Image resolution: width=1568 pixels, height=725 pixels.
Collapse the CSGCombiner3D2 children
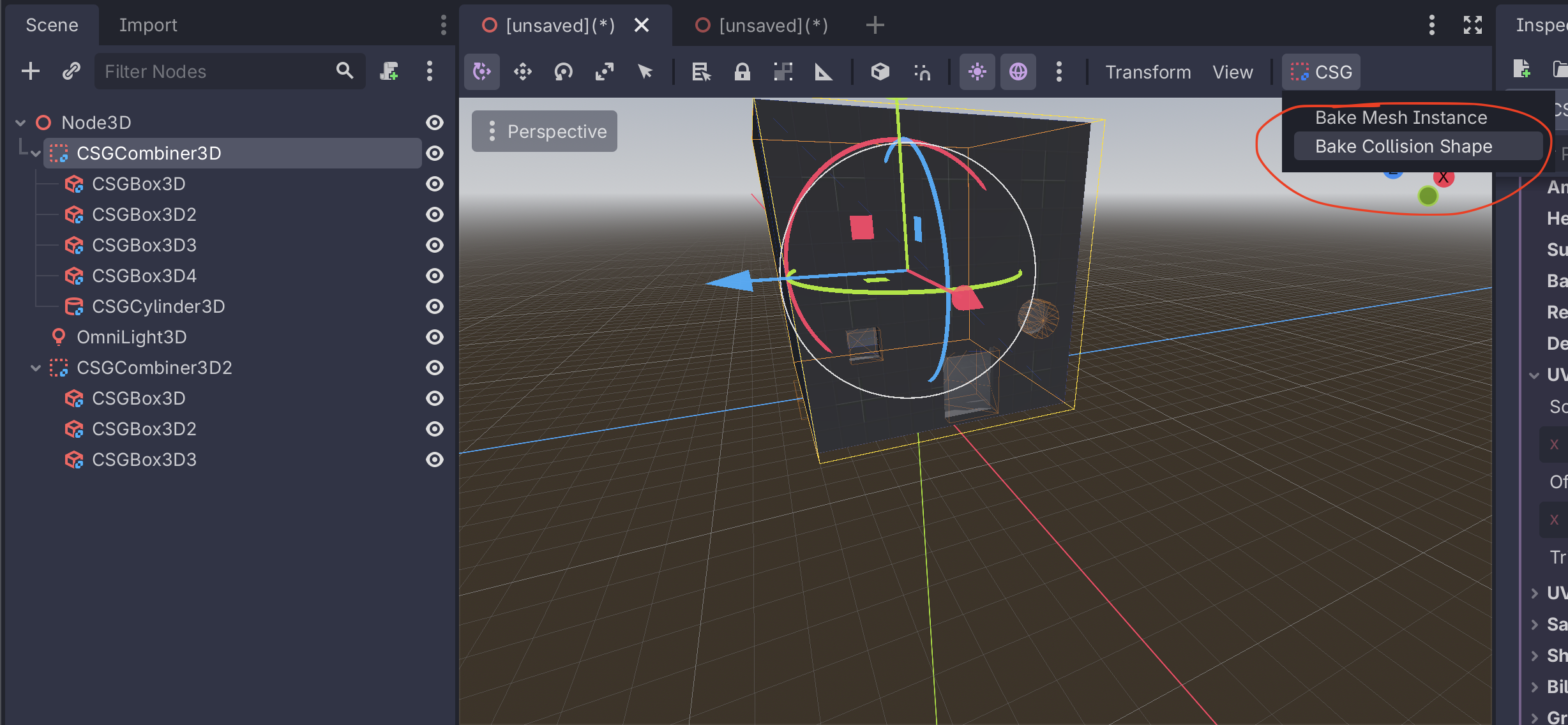coord(36,368)
